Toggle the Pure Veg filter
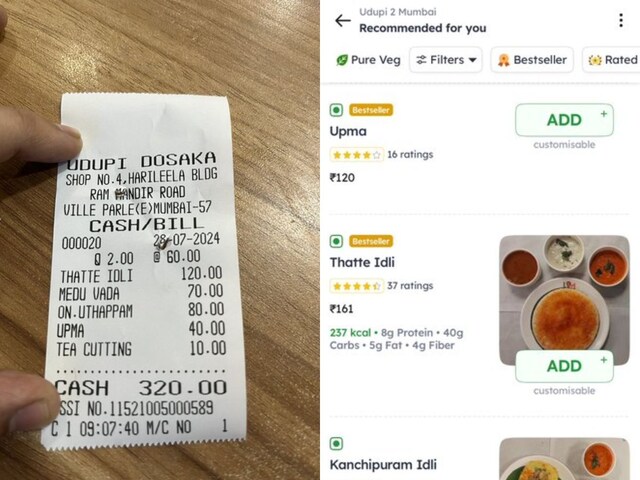This screenshot has width=640, height=480. tap(368, 60)
